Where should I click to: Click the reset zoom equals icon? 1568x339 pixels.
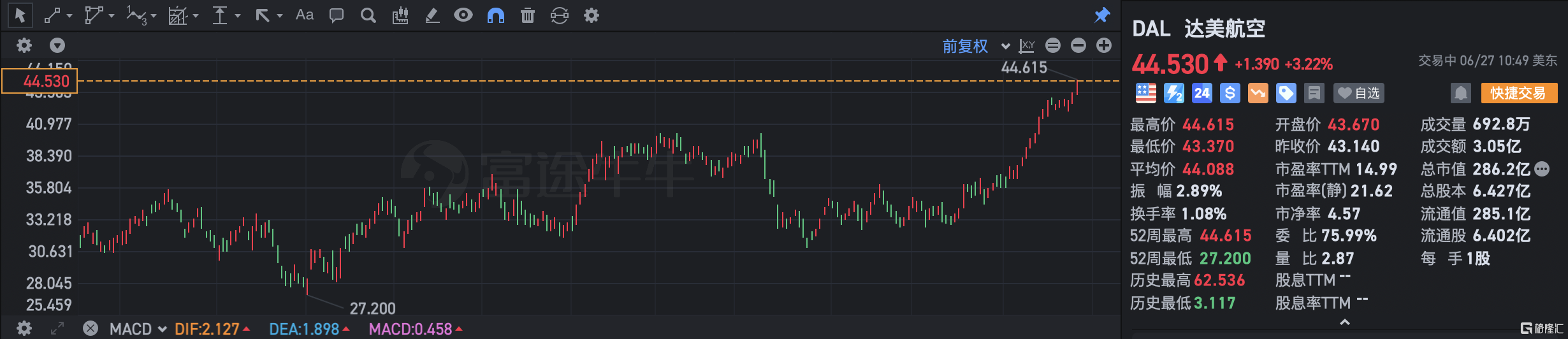[x=1053, y=45]
